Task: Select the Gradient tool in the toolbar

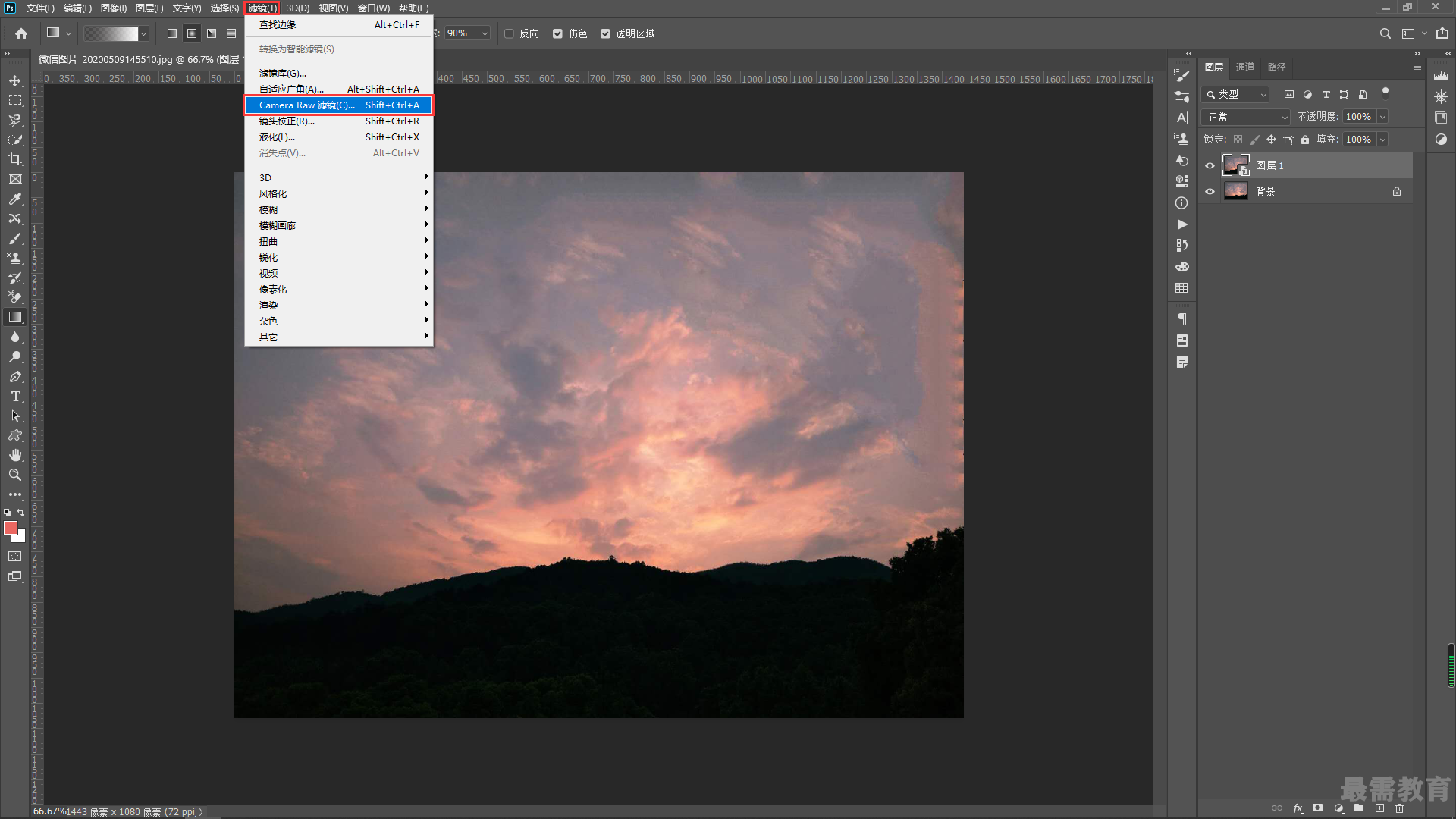Action: [x=15, y=317]
